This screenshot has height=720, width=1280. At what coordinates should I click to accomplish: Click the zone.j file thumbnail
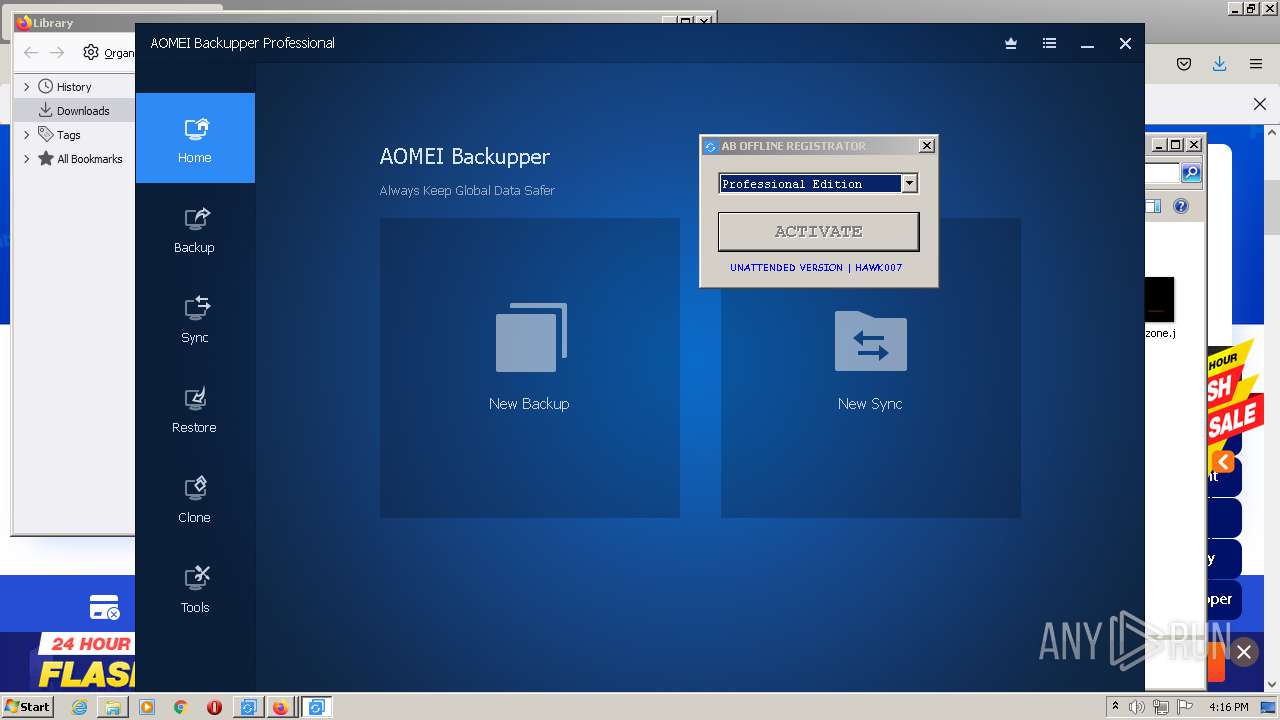1160,300
